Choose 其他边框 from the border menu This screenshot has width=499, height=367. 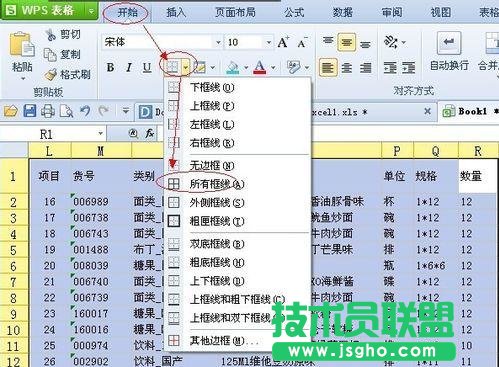(x=238, y=340)
